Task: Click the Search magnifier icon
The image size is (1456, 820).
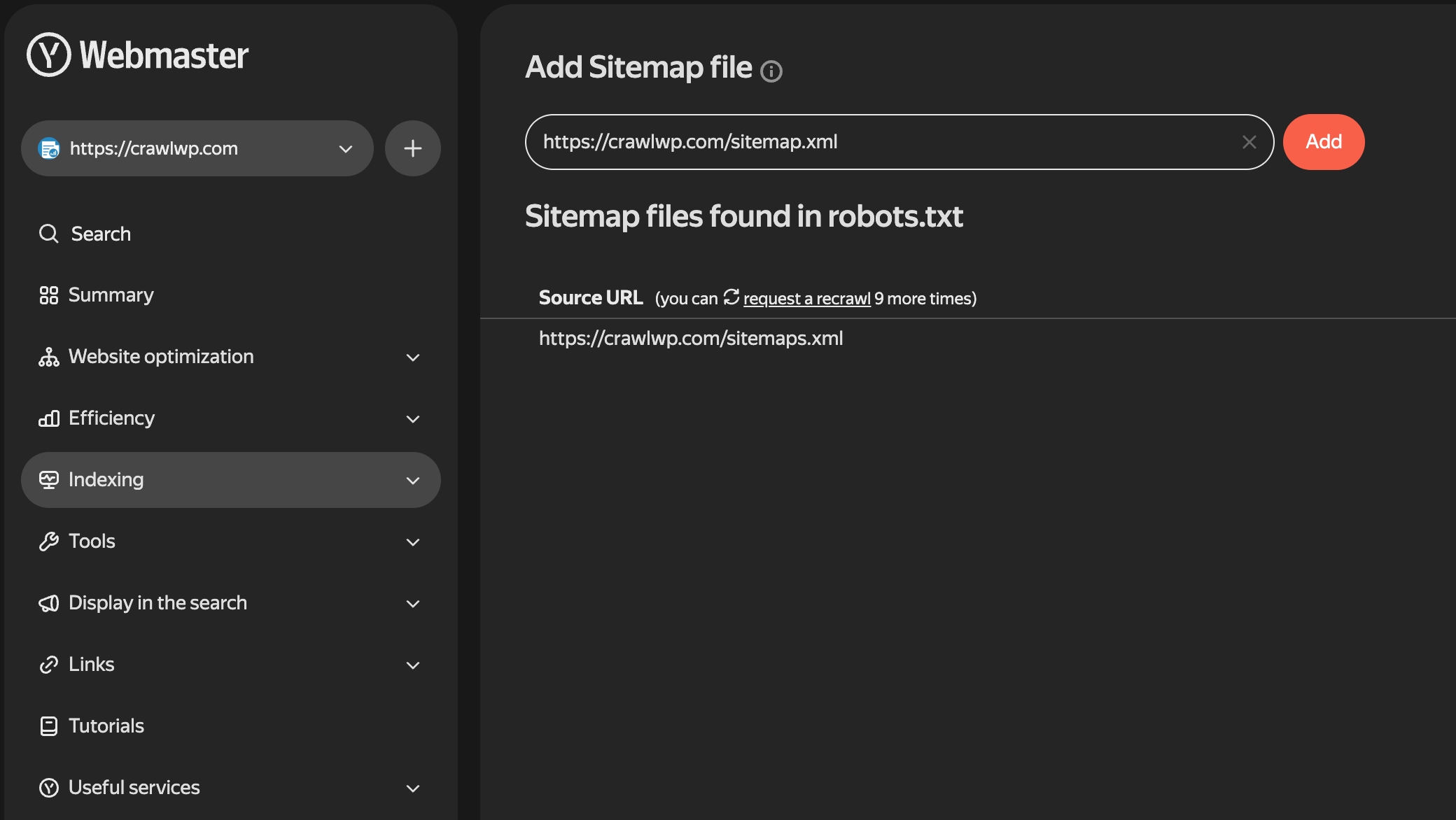Action: point(48,234)
